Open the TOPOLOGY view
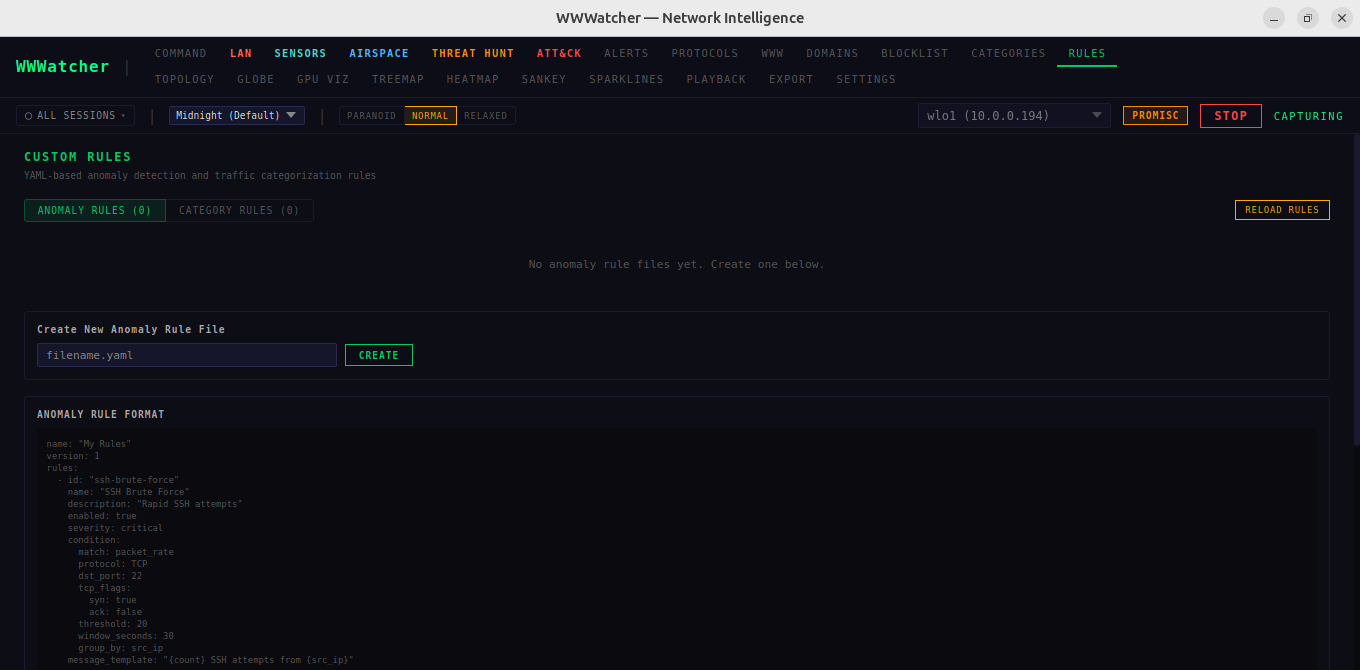 tap(185, 79)
